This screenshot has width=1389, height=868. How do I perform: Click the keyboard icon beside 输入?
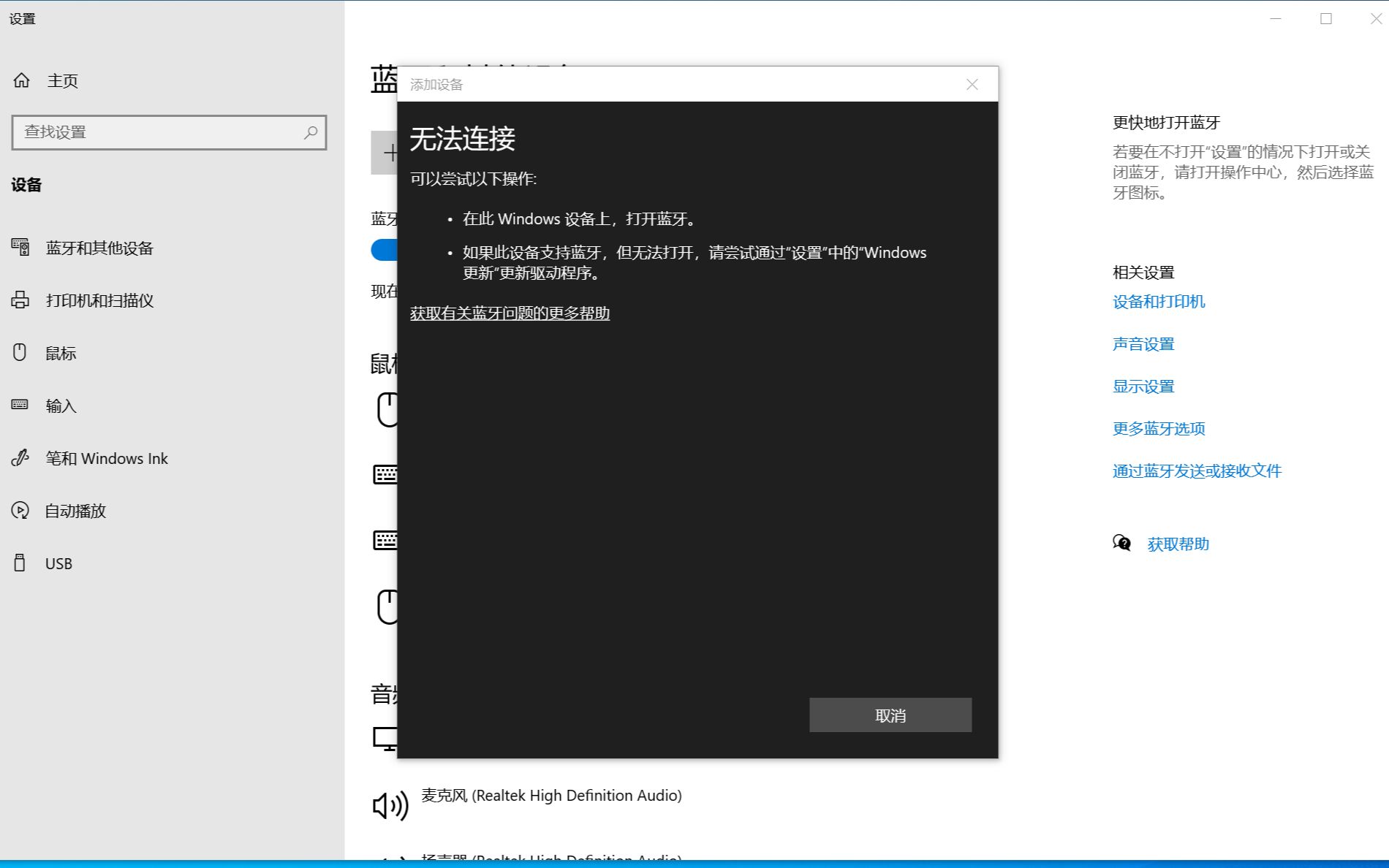coord(20,405)
